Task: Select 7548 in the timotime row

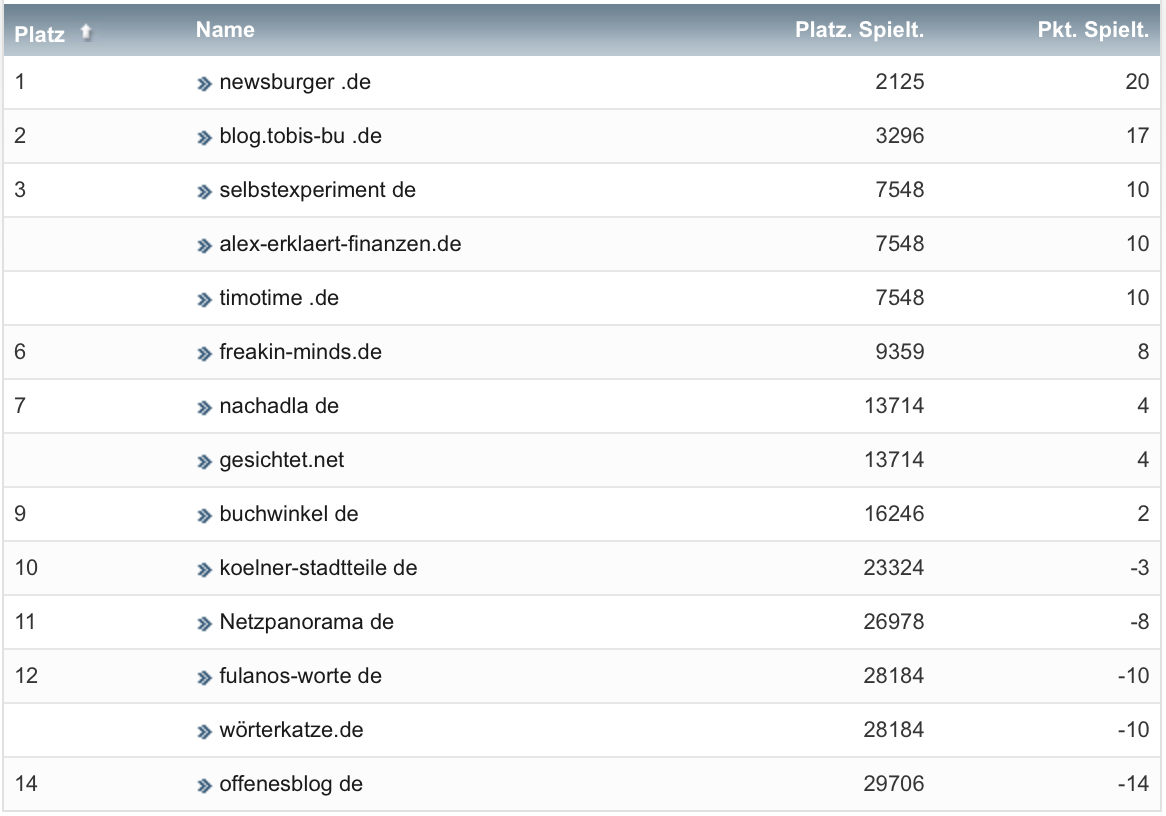Action: tap(900, 298)
